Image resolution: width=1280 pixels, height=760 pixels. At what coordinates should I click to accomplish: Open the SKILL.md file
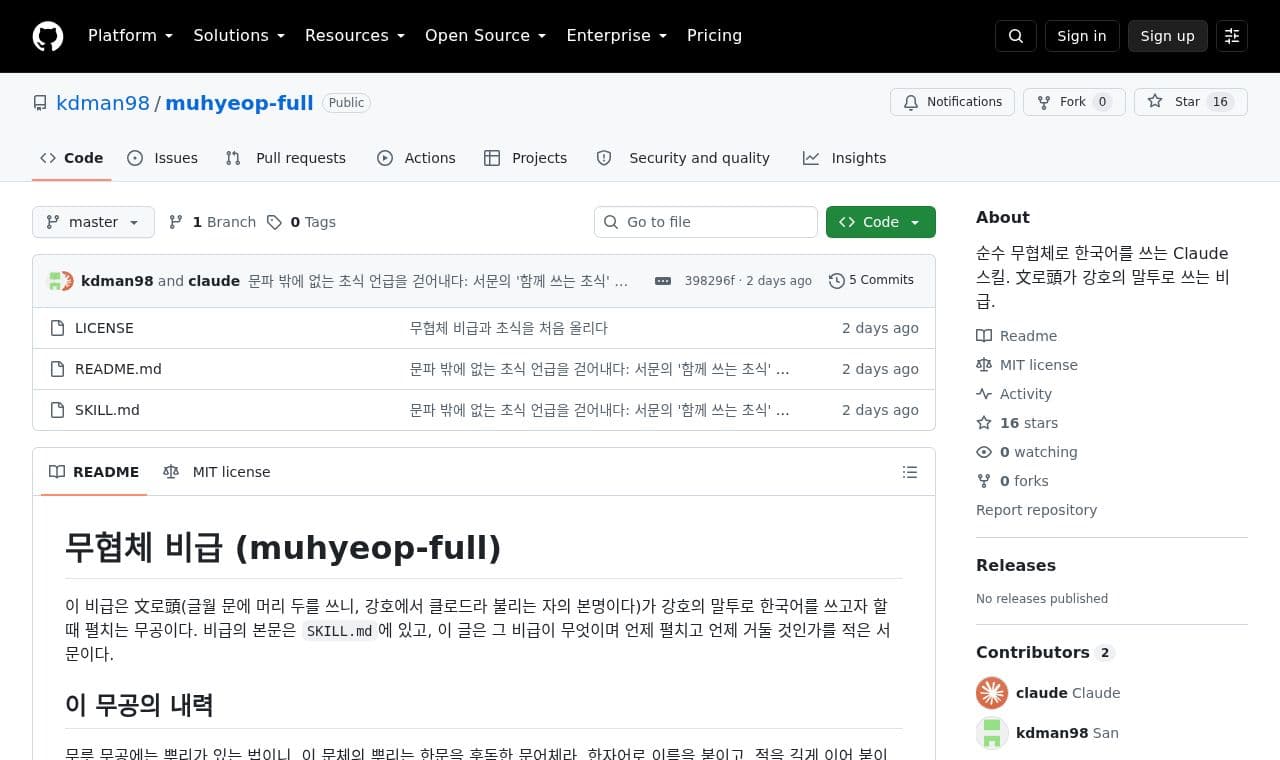(107, 410)
